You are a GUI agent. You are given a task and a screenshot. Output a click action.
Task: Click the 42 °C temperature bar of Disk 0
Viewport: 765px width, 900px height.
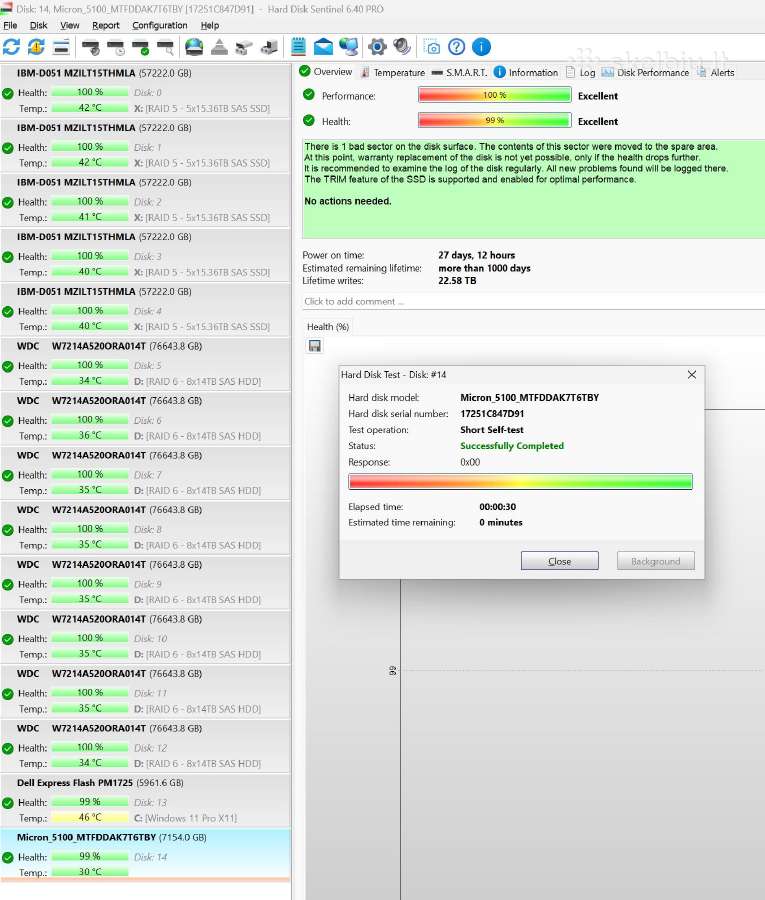pyautogui.click(x=90, y=107)
